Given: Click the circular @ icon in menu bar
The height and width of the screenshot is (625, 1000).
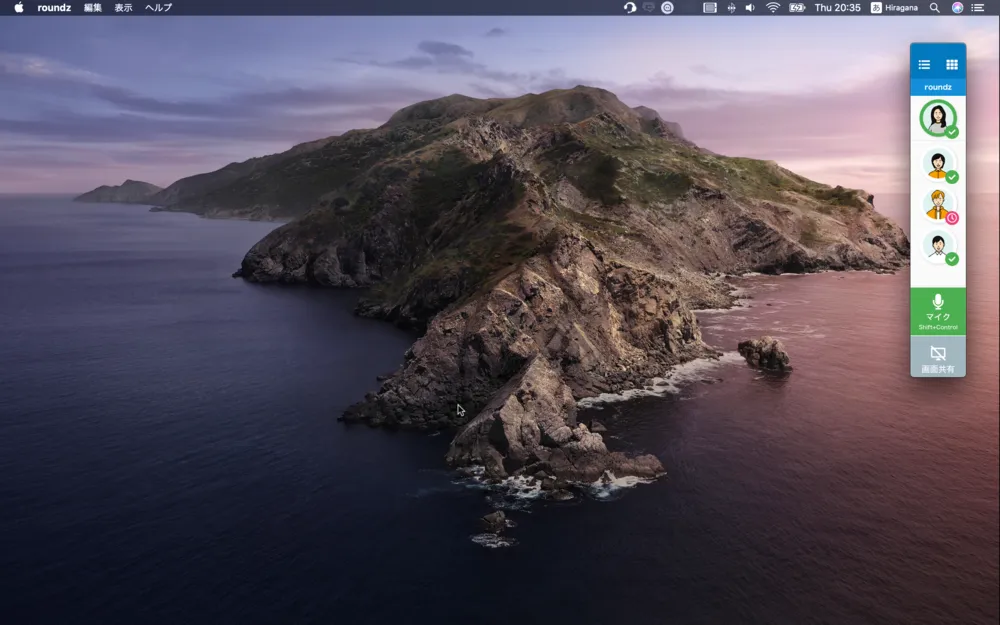Looking at the screenshot, I should (667, 8).
